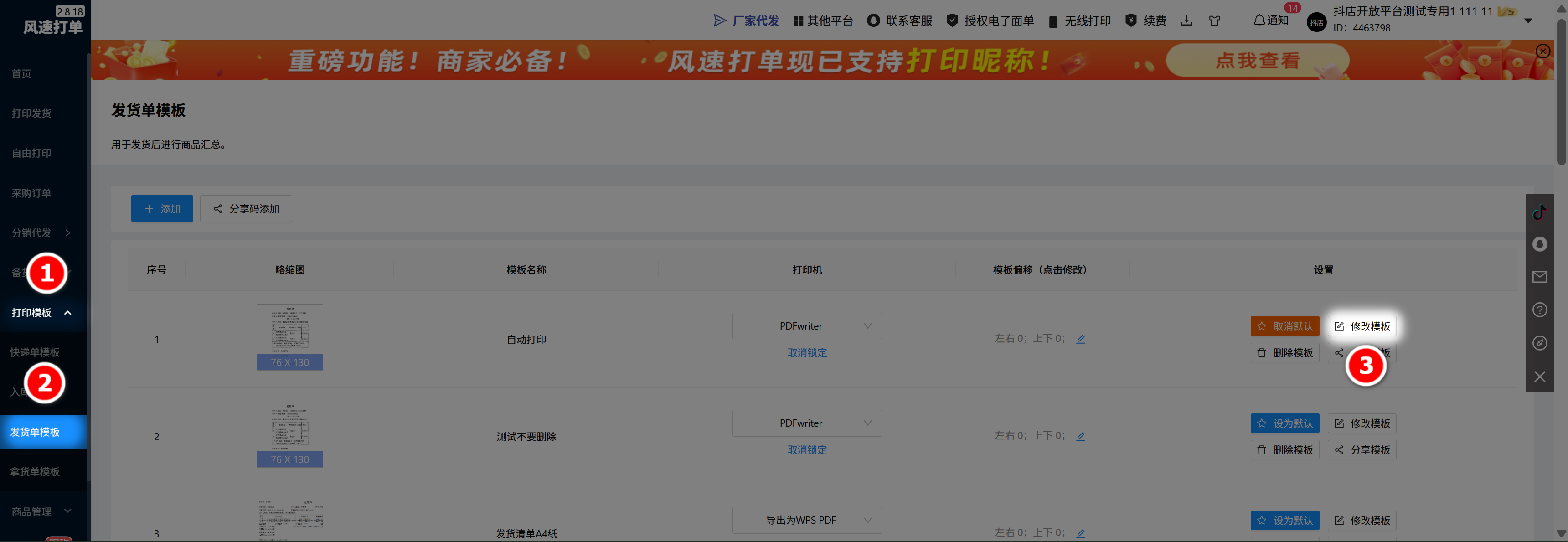Open 无线打印 in the top bar

coord(1080,21)
